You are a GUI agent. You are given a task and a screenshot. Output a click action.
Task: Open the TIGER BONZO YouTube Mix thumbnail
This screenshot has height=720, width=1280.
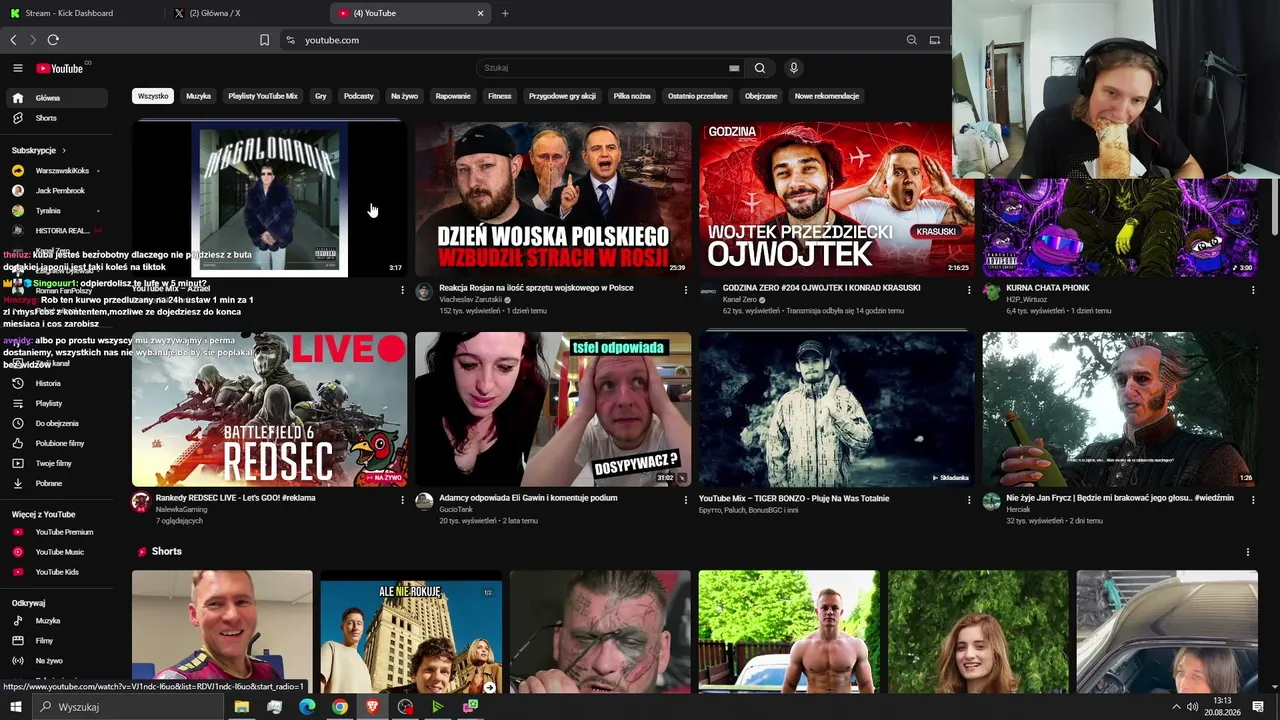836,409
